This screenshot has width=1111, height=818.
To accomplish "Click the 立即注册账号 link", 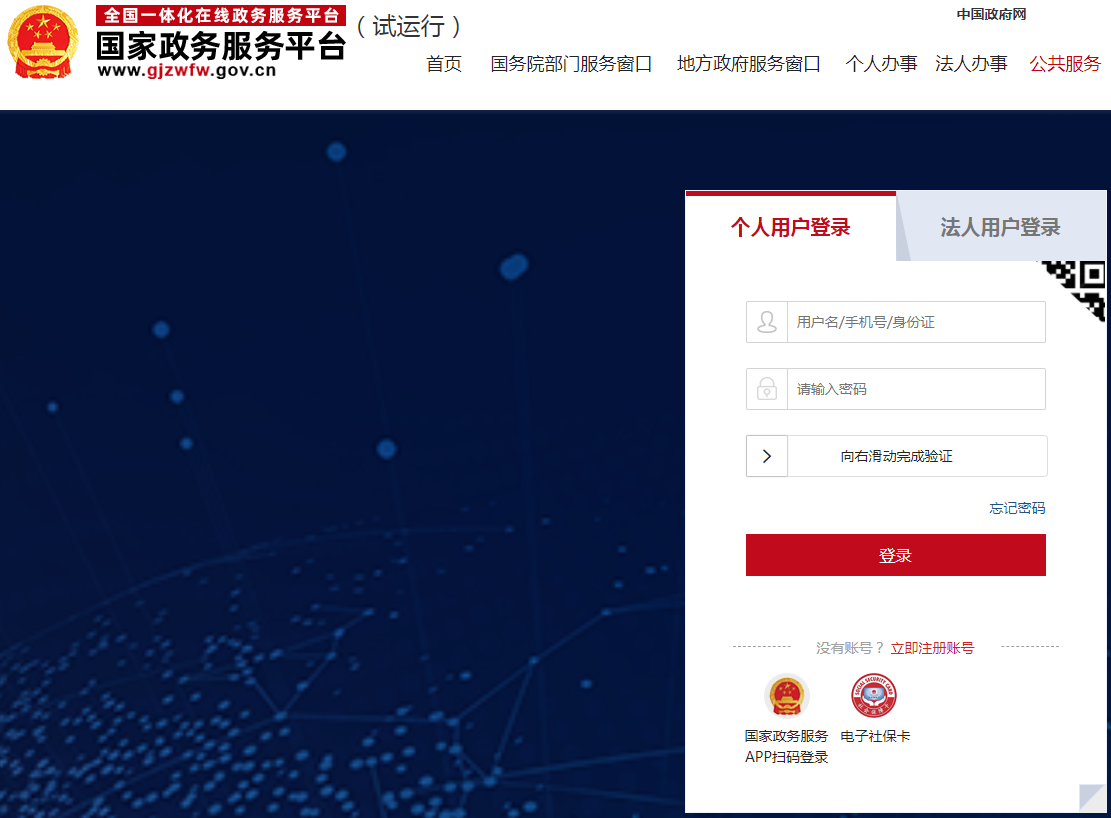I will pos(932,648).
